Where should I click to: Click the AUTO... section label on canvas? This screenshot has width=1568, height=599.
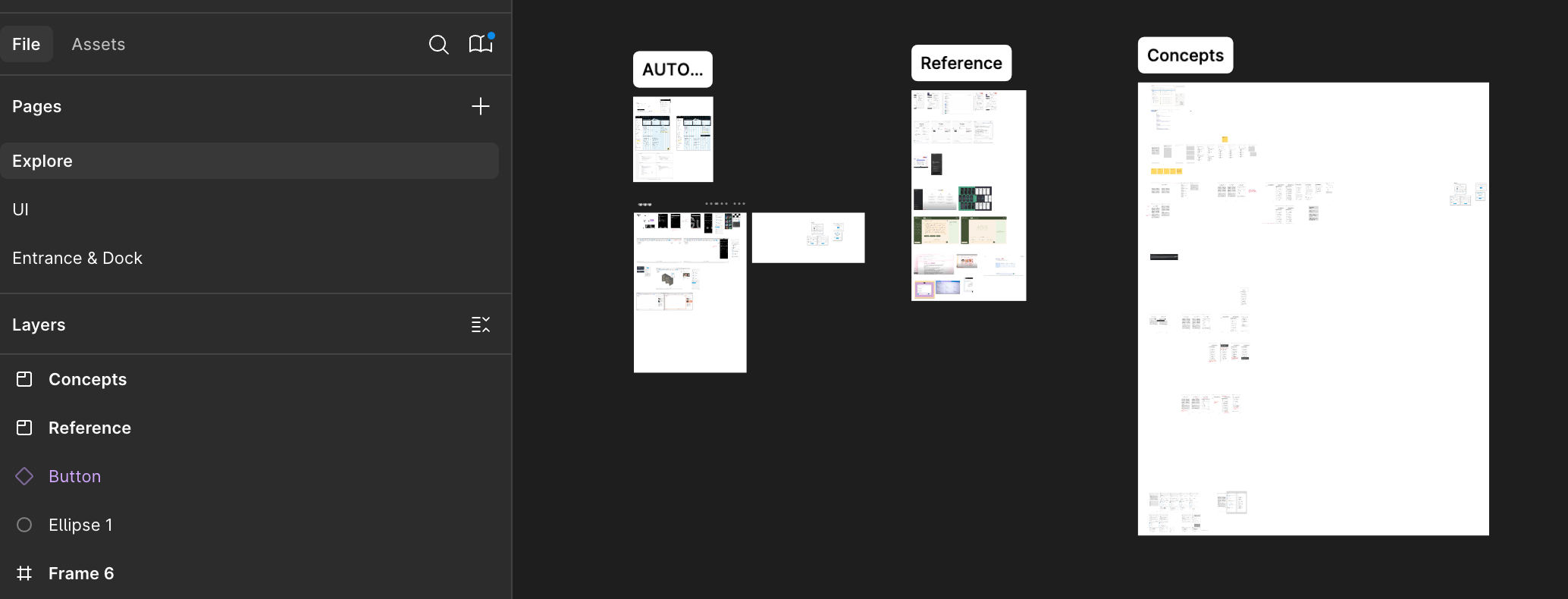pos(673,70)
